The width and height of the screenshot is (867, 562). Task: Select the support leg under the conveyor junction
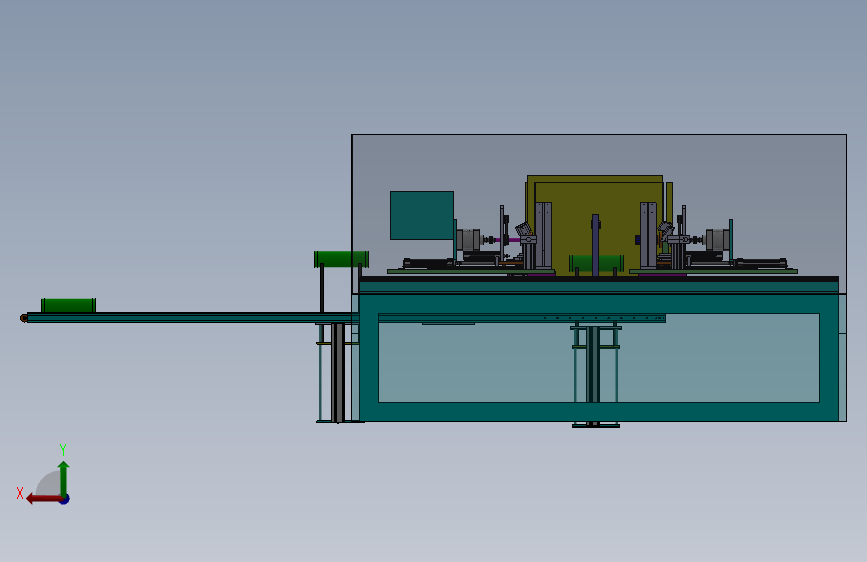coord(338,372)
